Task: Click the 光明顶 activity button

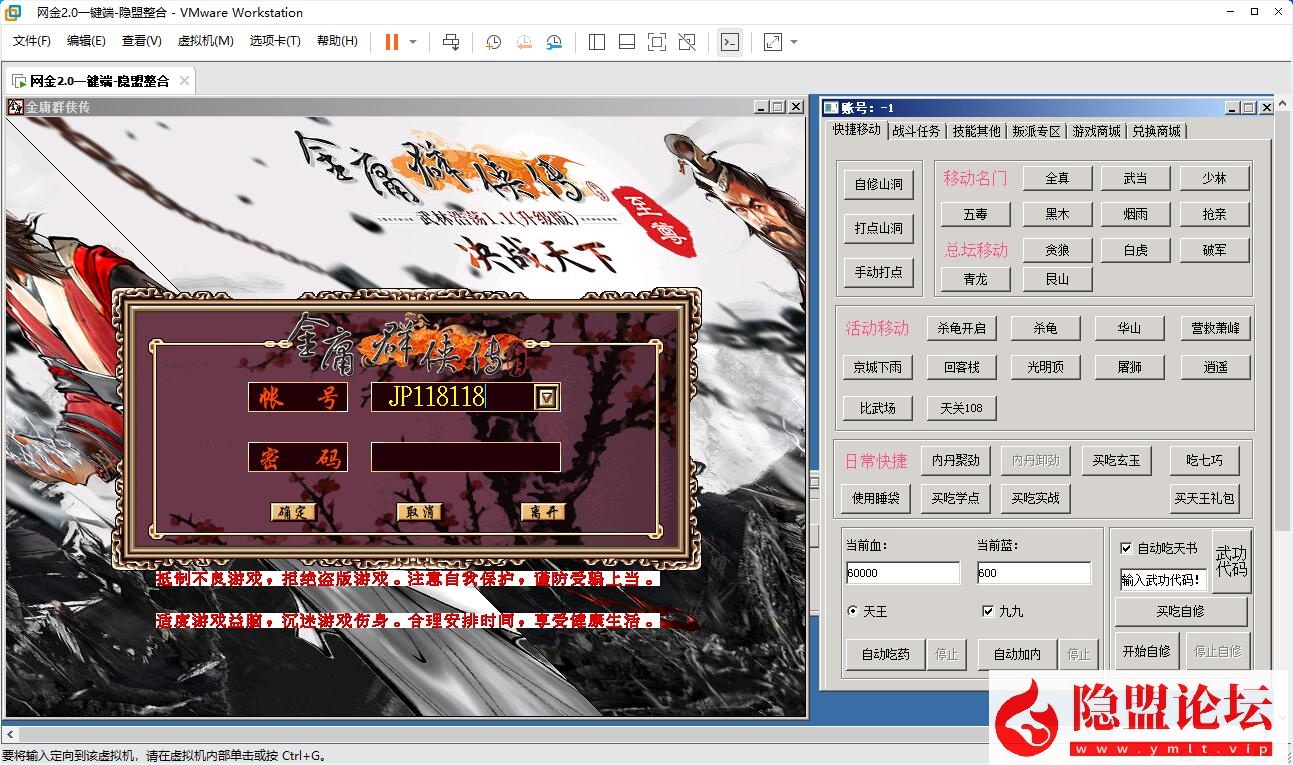Action: pos(1045,367)
